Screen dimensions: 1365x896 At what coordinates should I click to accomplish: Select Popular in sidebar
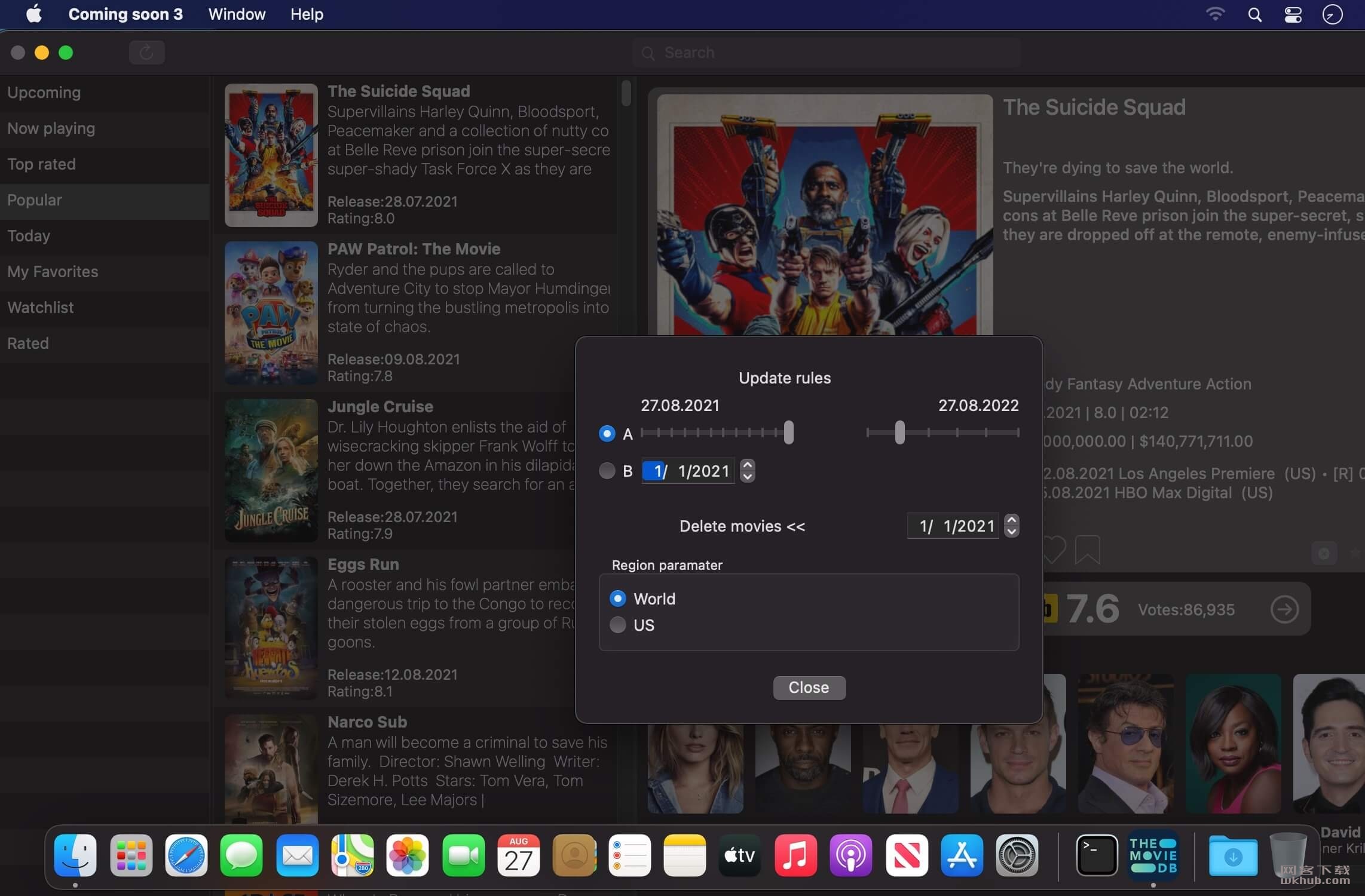click(105, 200)
